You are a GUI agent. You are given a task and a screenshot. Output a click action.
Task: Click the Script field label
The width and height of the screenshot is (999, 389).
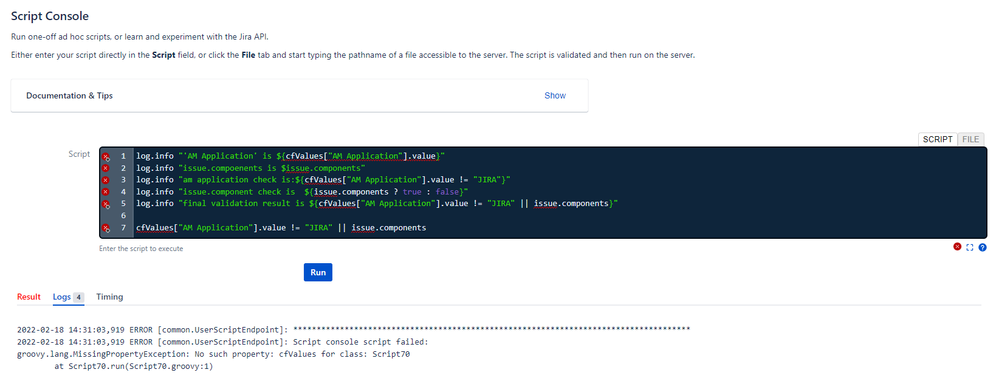pyautogui.click(x=79, y=155)
